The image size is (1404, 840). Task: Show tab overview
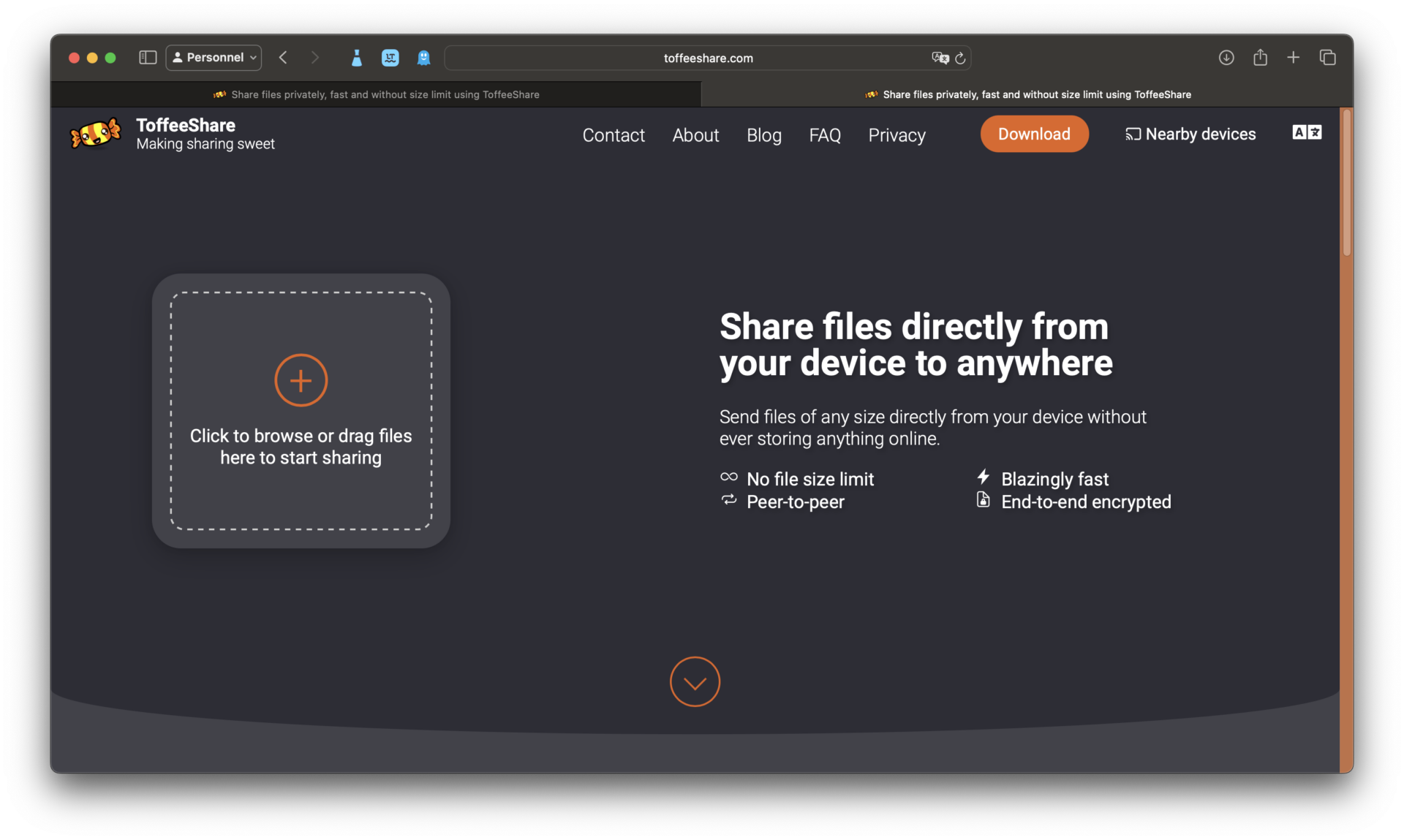click(x=1328, y=57)
